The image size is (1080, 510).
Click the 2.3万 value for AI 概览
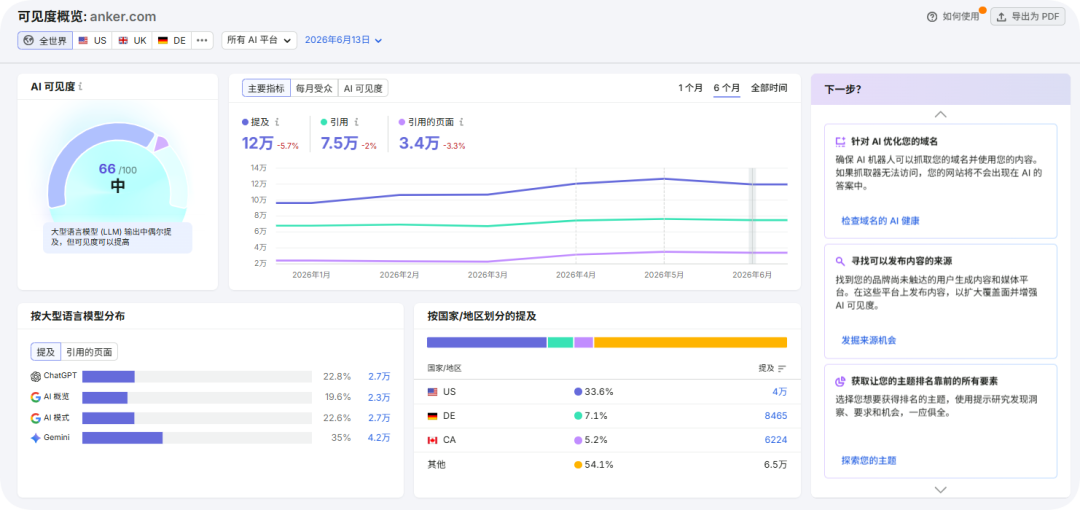tap(379, 397)
